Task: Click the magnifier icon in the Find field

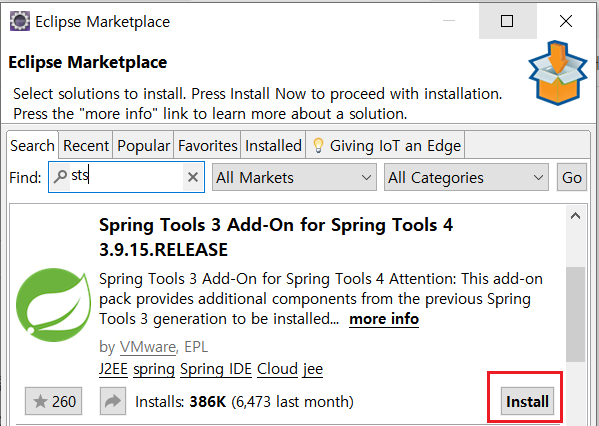Action: pos(60,177)
